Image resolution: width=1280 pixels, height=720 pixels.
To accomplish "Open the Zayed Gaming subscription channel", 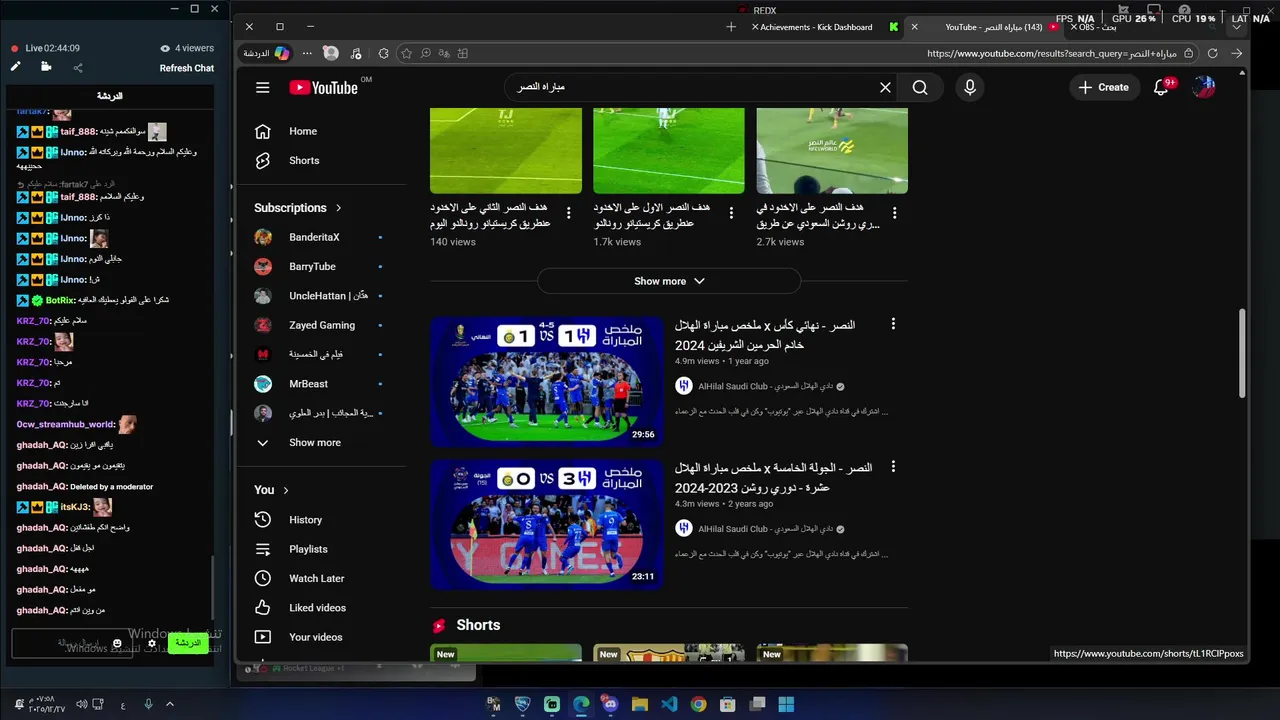I will [320, 325].
